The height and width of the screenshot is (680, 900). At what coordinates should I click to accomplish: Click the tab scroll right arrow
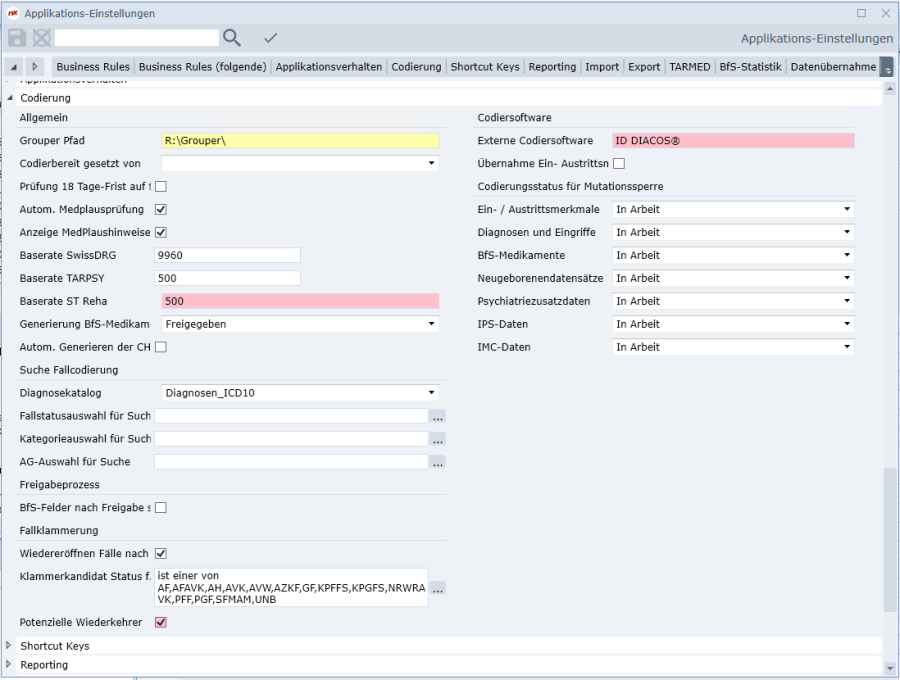coord(35,67)
